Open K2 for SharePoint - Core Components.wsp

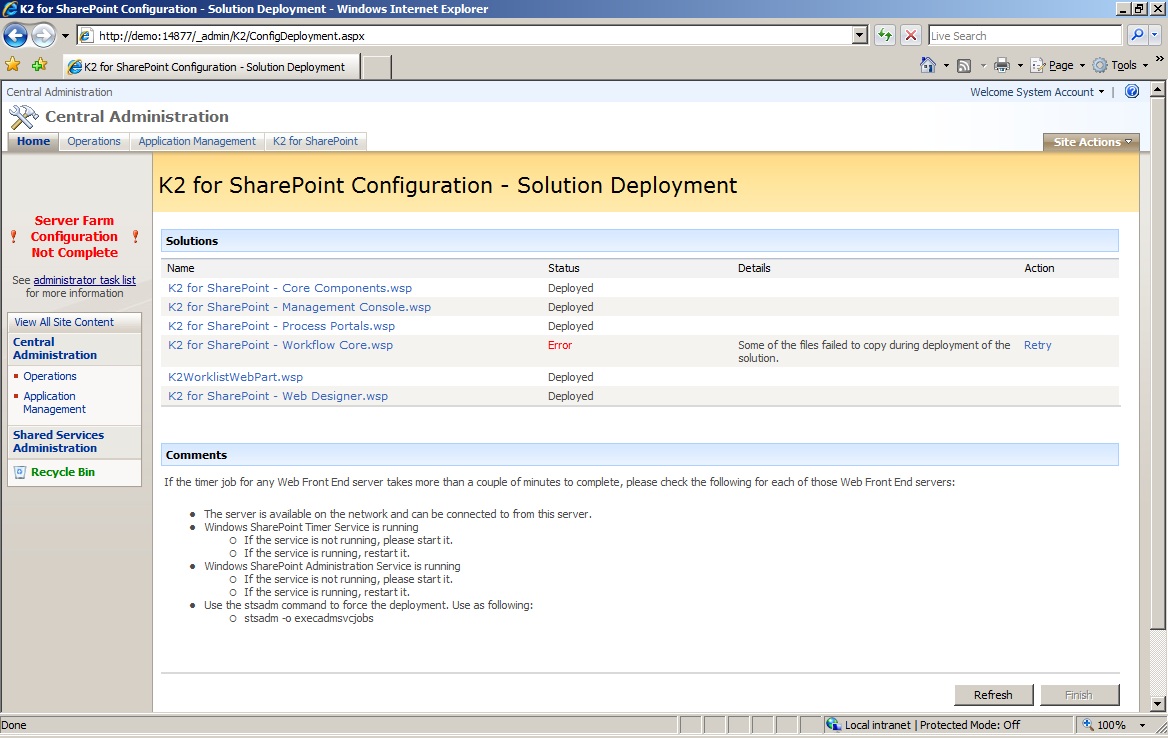pos(290,288)
